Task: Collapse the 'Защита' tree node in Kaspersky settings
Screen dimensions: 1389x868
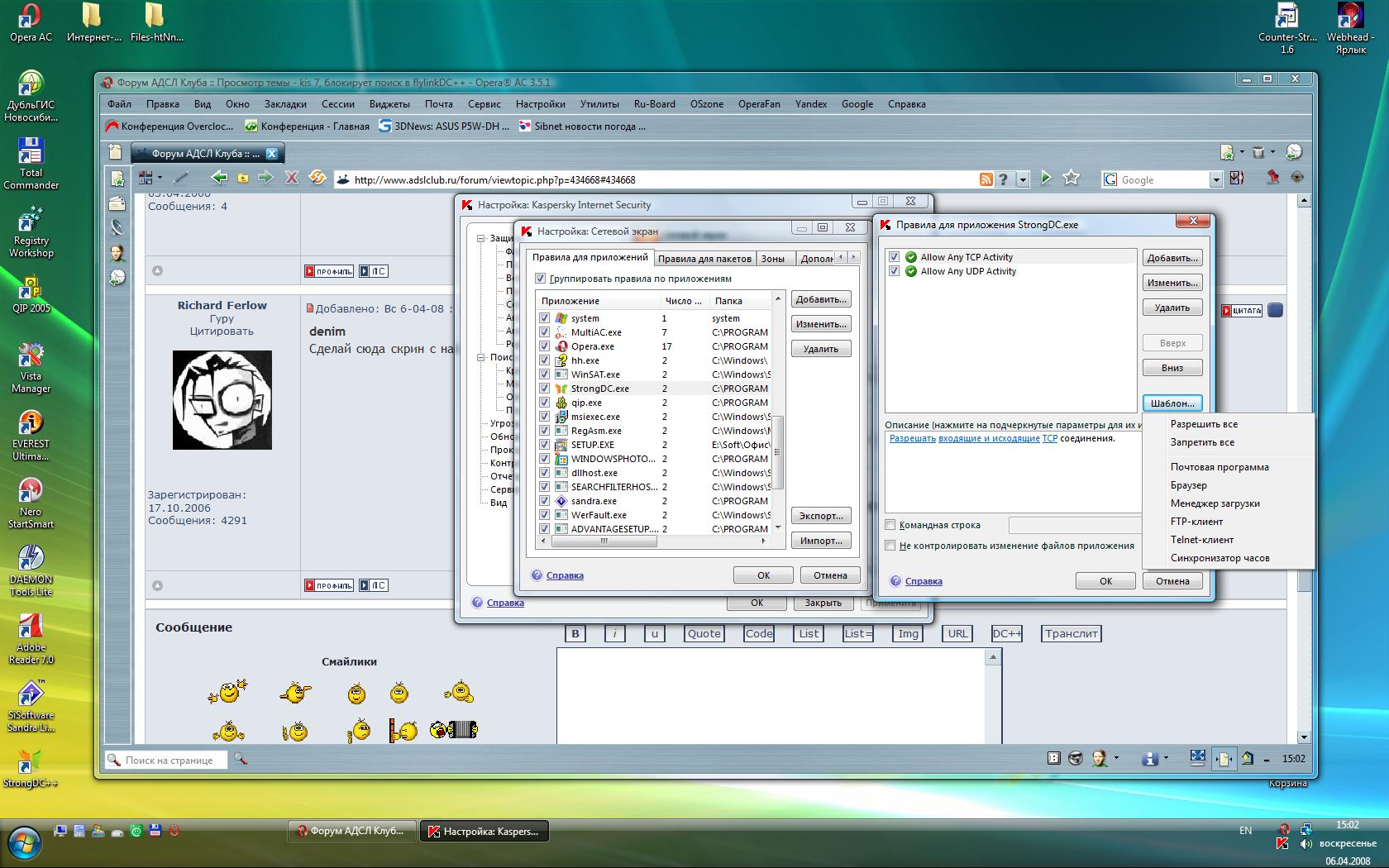Action: (x=481, y=238)
